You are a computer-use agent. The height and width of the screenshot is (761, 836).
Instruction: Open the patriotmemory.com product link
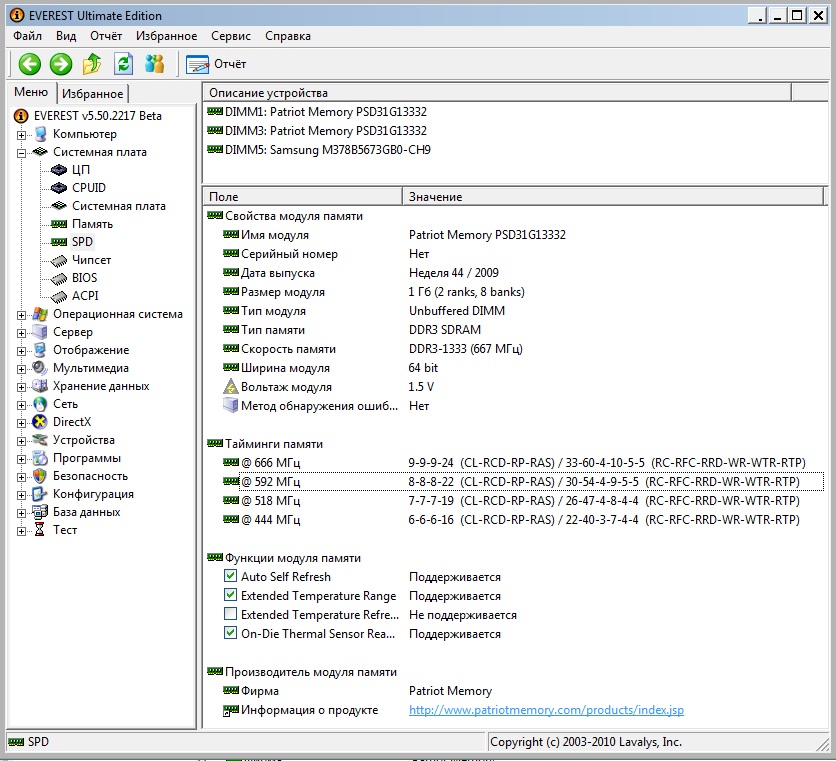coord(546,710)
